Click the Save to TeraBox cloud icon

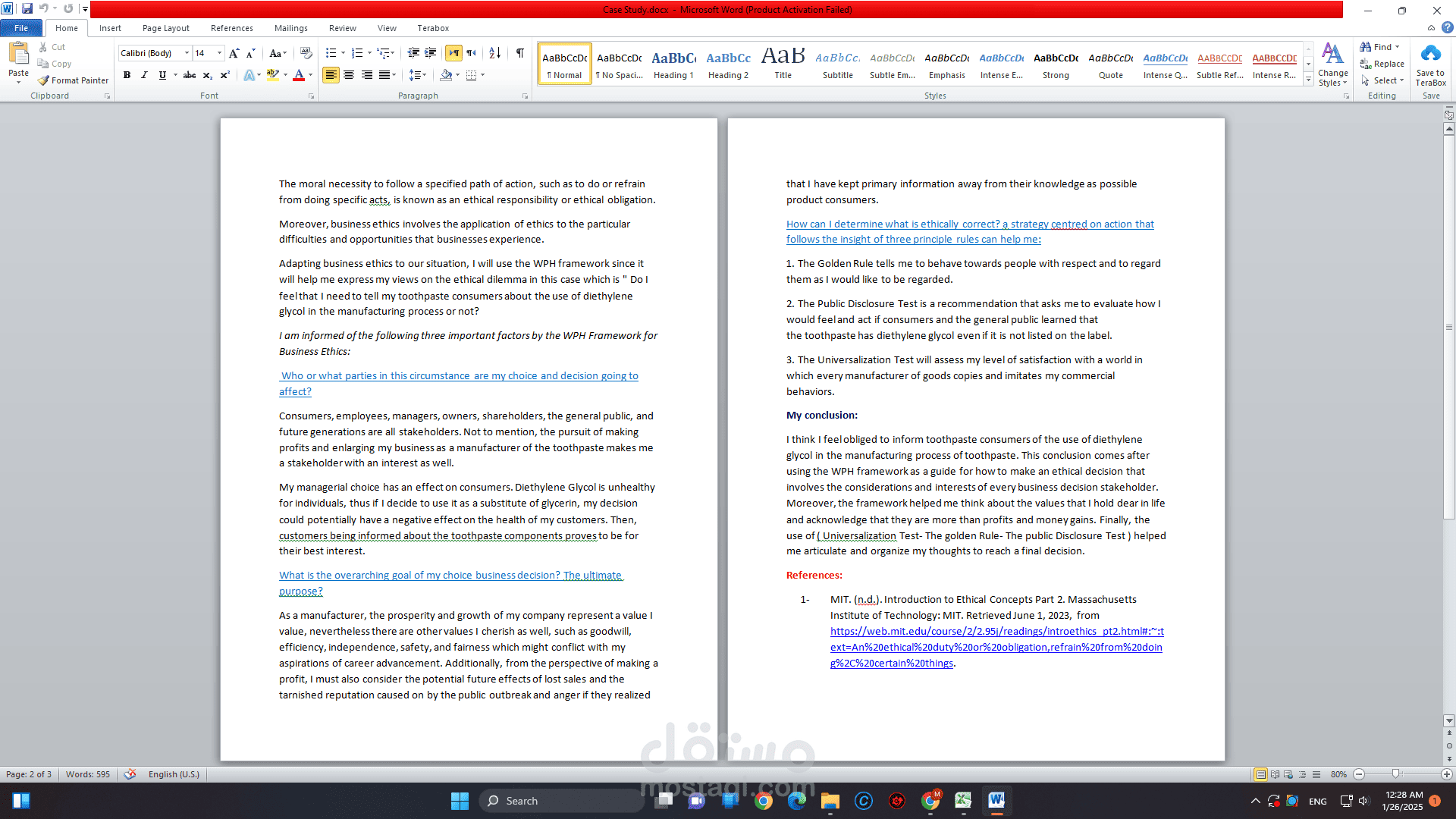1431,54
